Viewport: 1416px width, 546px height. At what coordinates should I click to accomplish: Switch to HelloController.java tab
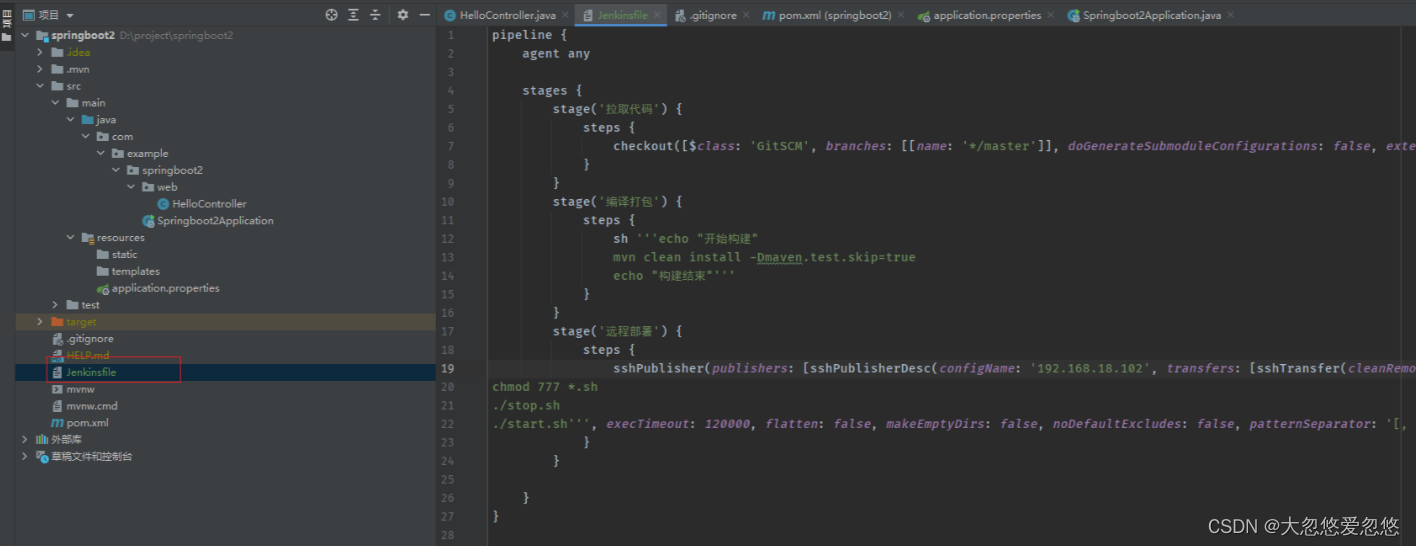(507, 15)
